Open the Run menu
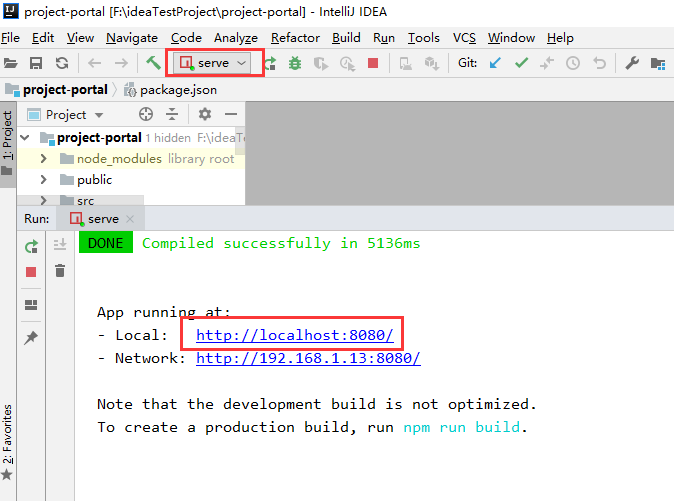 point(384,38)
